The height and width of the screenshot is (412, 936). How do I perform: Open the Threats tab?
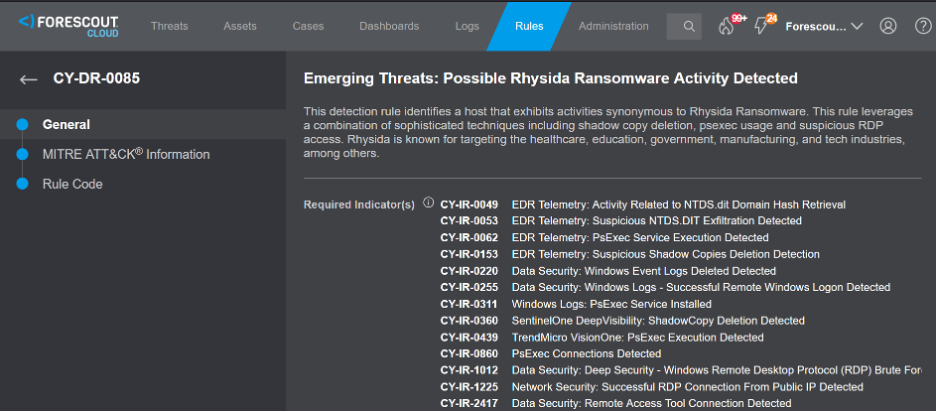point(169,26)
